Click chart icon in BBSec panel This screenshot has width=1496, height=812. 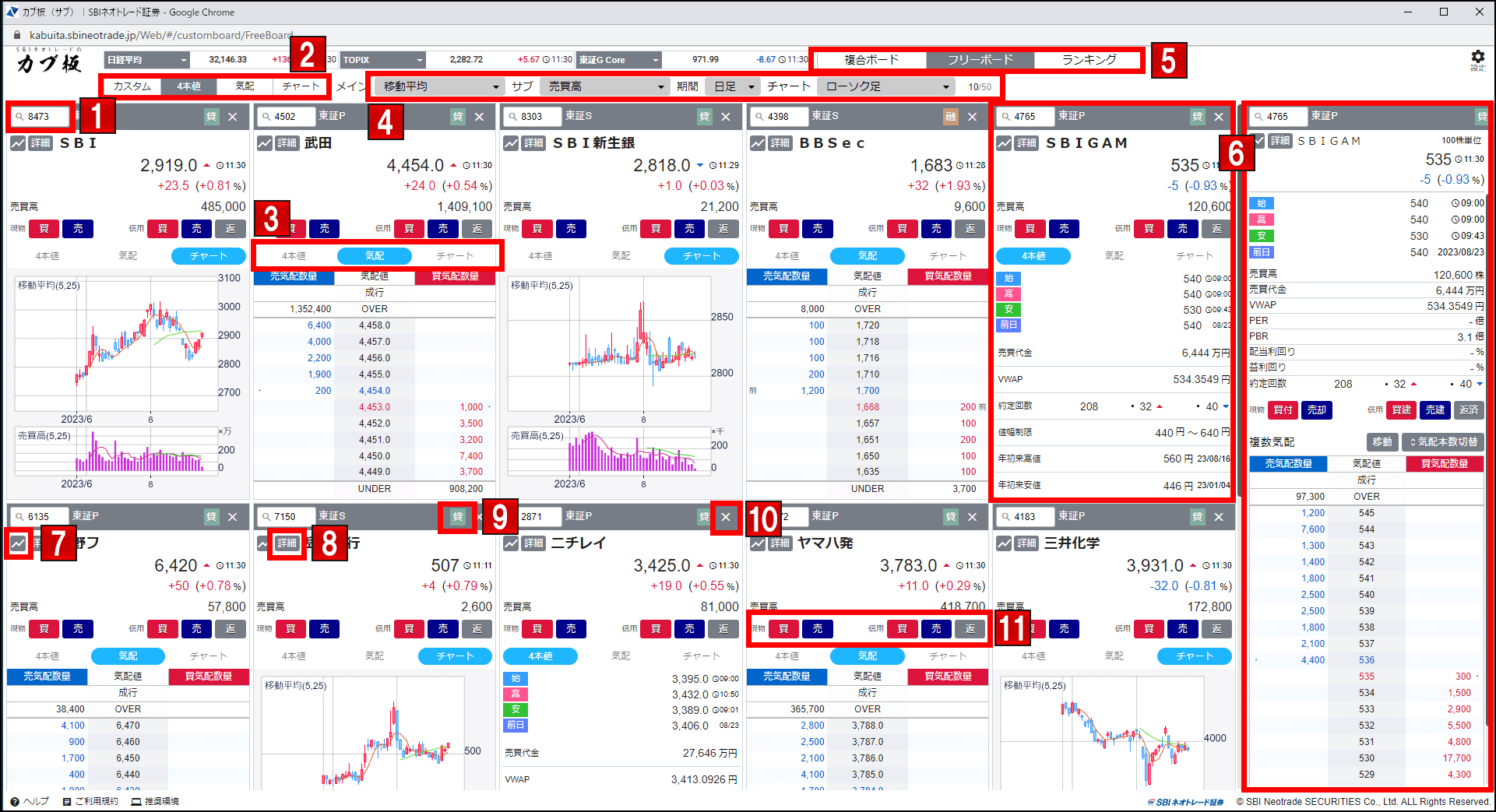coord(758,143)
